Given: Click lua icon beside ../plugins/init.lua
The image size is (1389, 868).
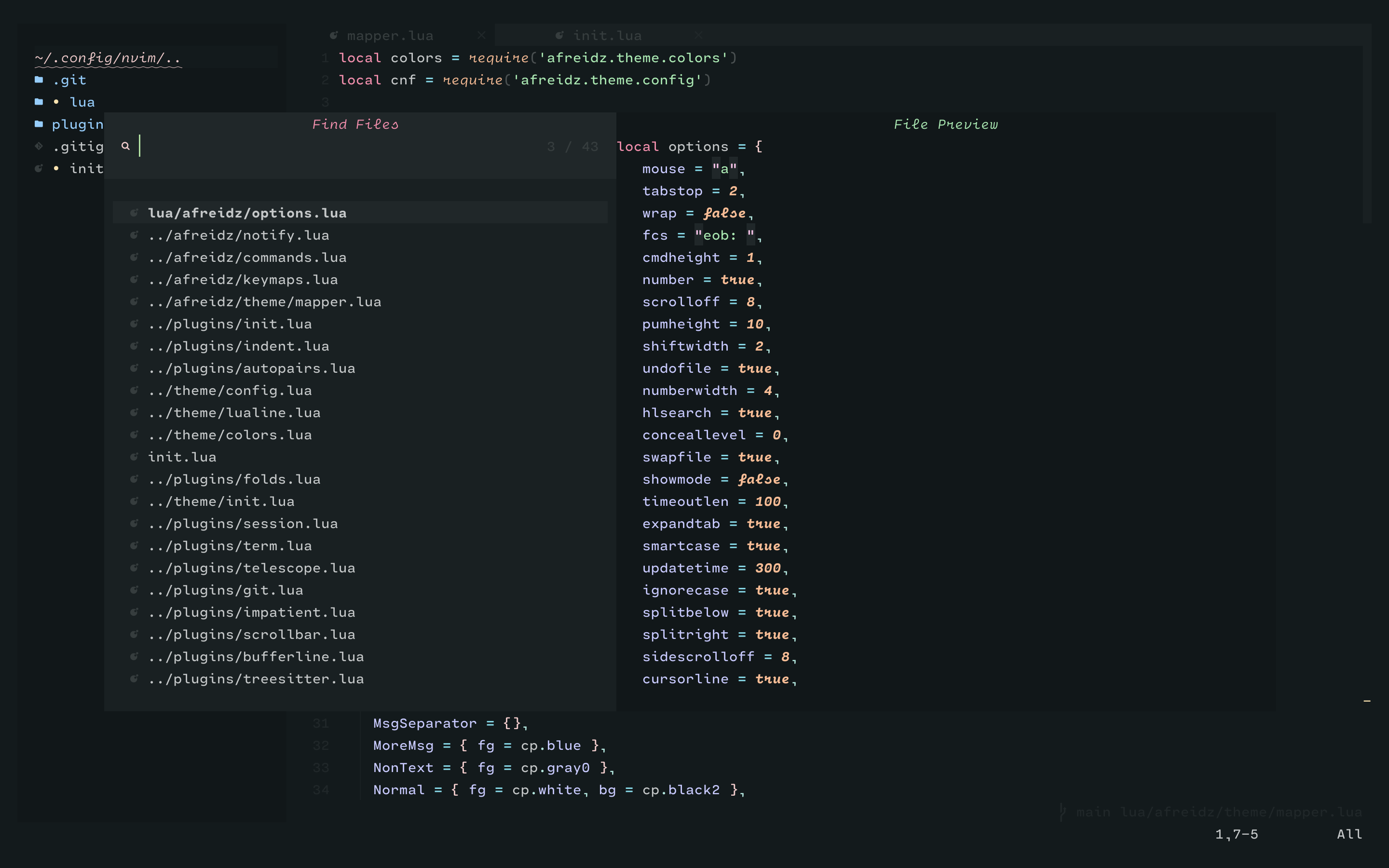Looking at the screenshot, I should point(134,323).
